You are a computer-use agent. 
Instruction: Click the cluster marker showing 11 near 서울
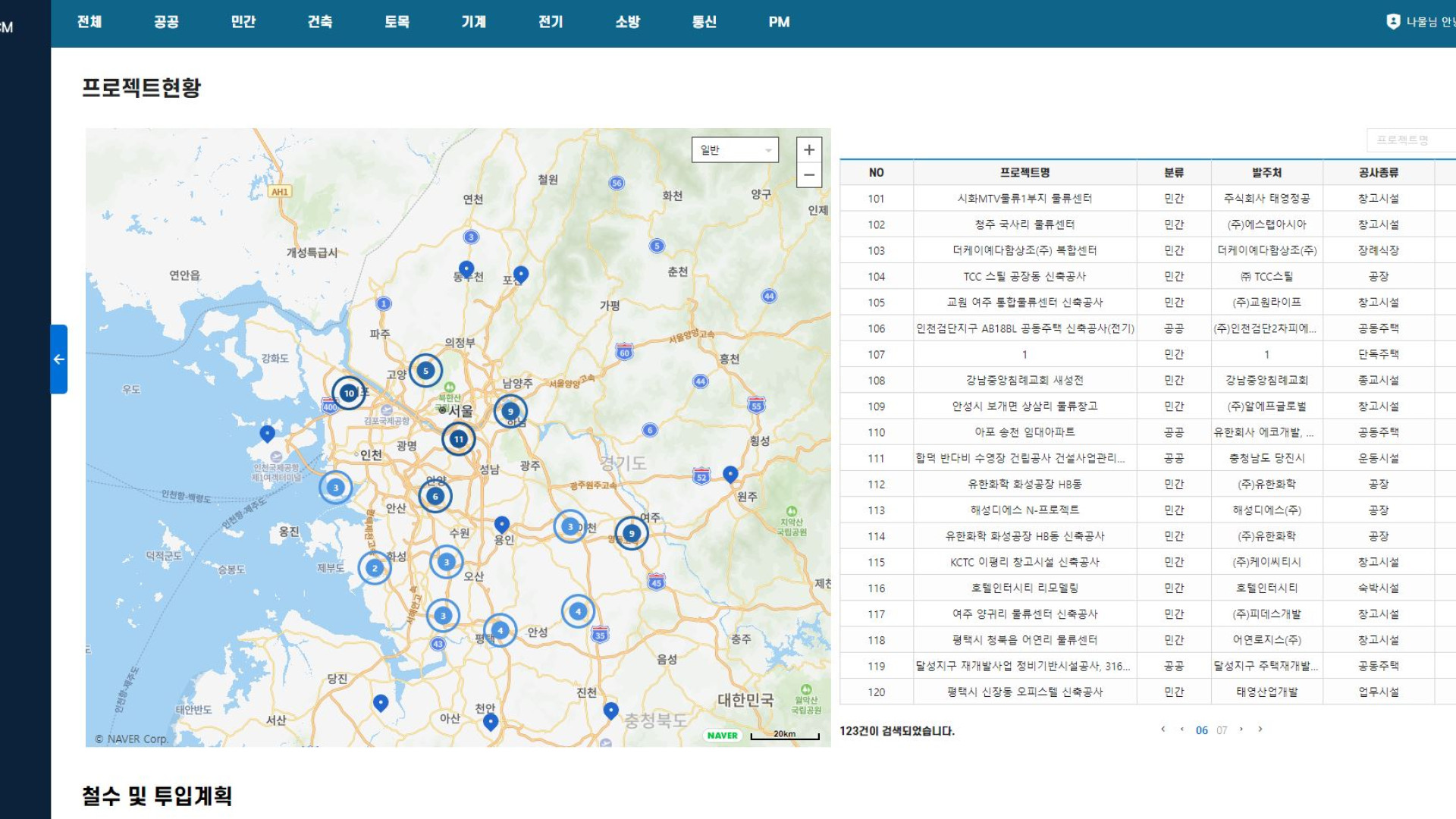(459, 439)
